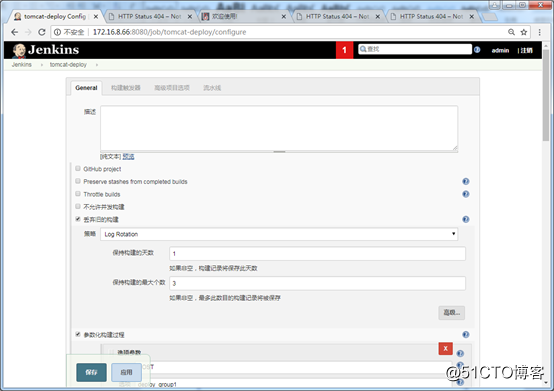
Task: Expand the tomcat-deploy breadcrumb arrow
Action: pyautogui.click(x=97, y=65)
